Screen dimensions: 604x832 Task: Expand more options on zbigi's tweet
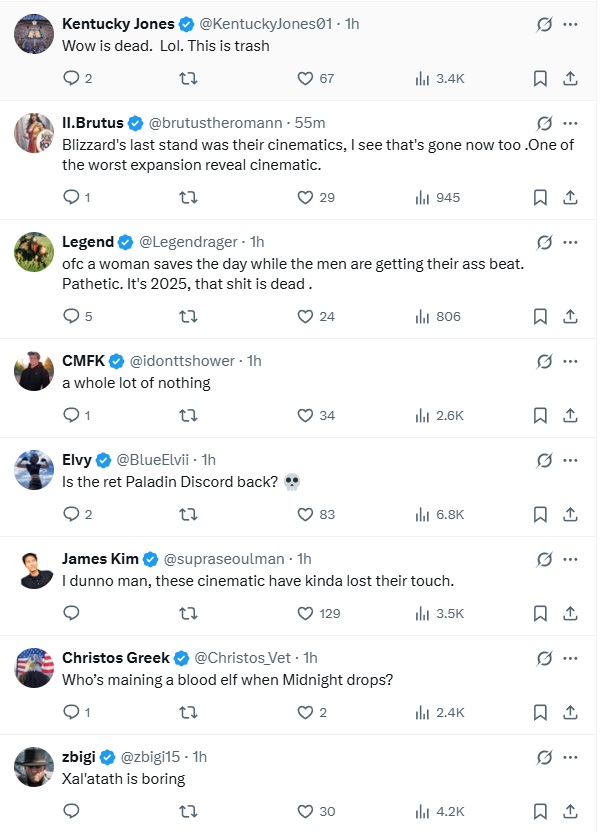pyautogui.click(x=571, y=757)
